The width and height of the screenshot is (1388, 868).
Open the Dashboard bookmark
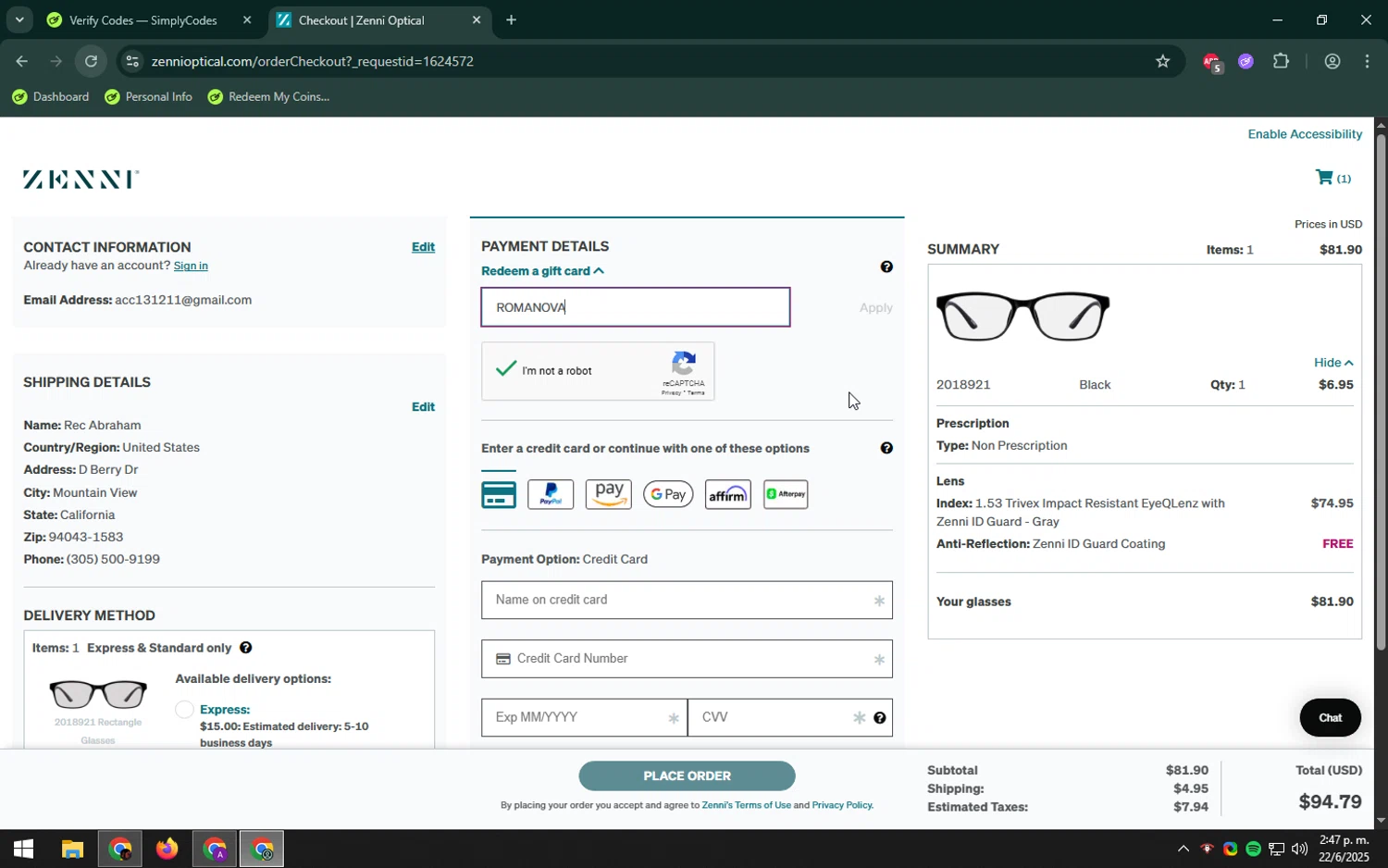(x=51, y=97)
